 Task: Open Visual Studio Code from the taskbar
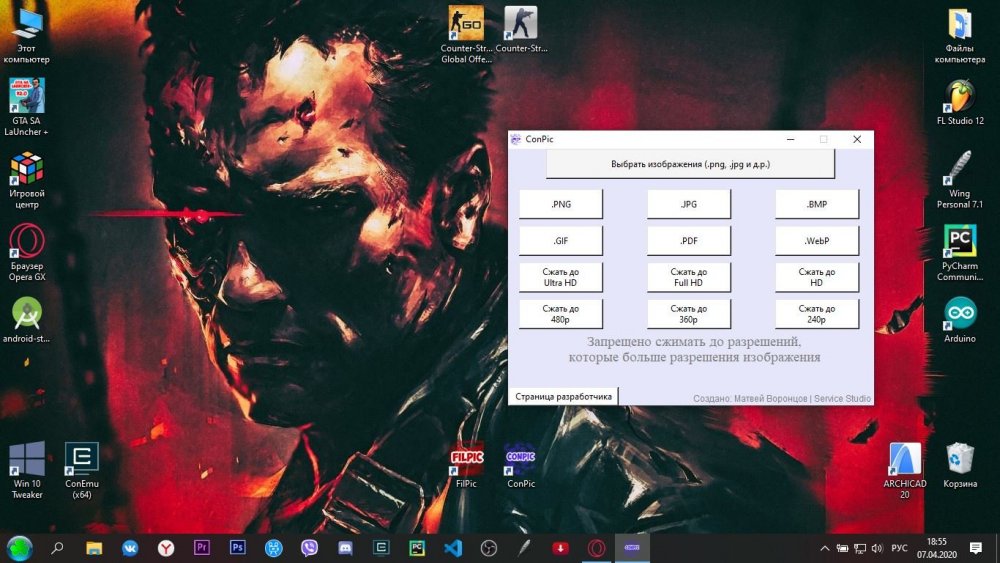click(452, 548)
